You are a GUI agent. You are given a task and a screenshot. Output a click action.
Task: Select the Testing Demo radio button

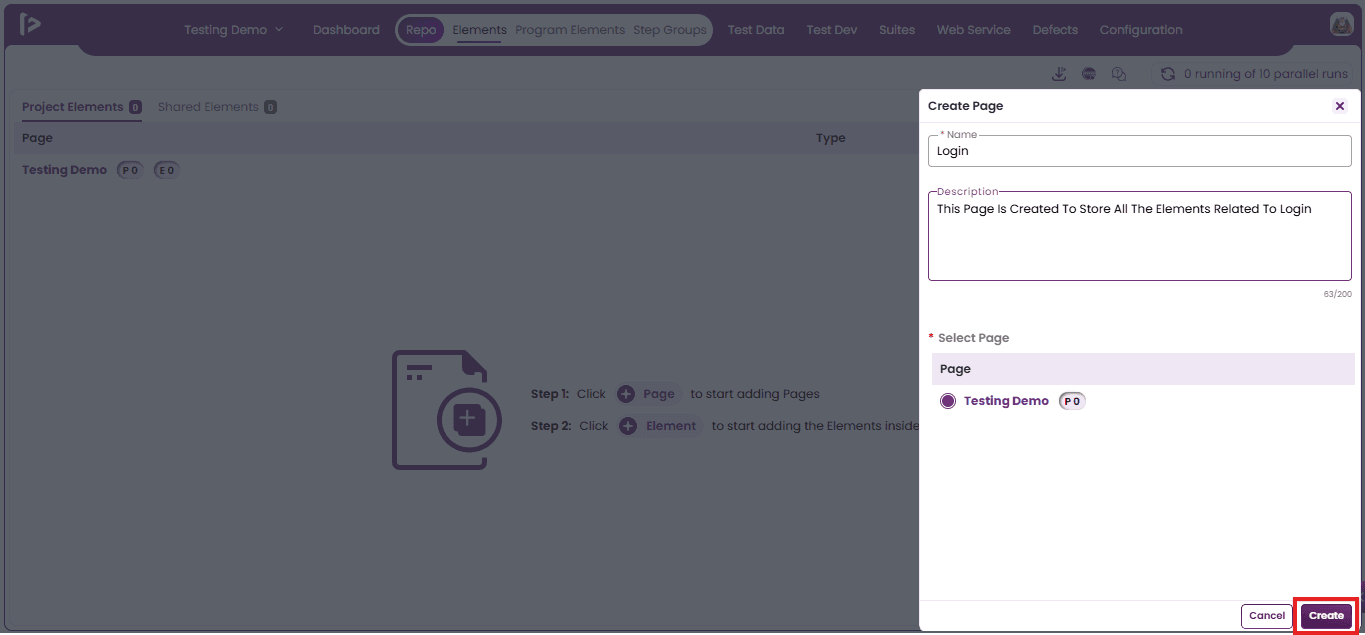pos(948,401)
